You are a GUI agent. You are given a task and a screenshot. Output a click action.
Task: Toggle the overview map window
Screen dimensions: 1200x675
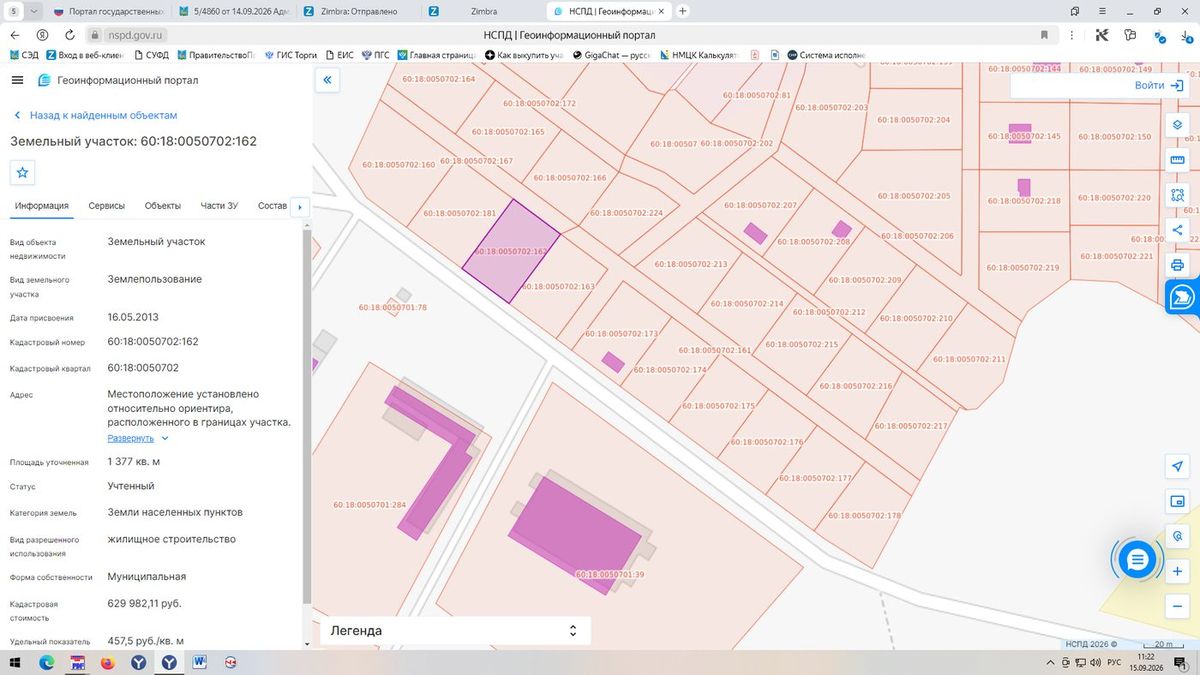(1177, 501)
